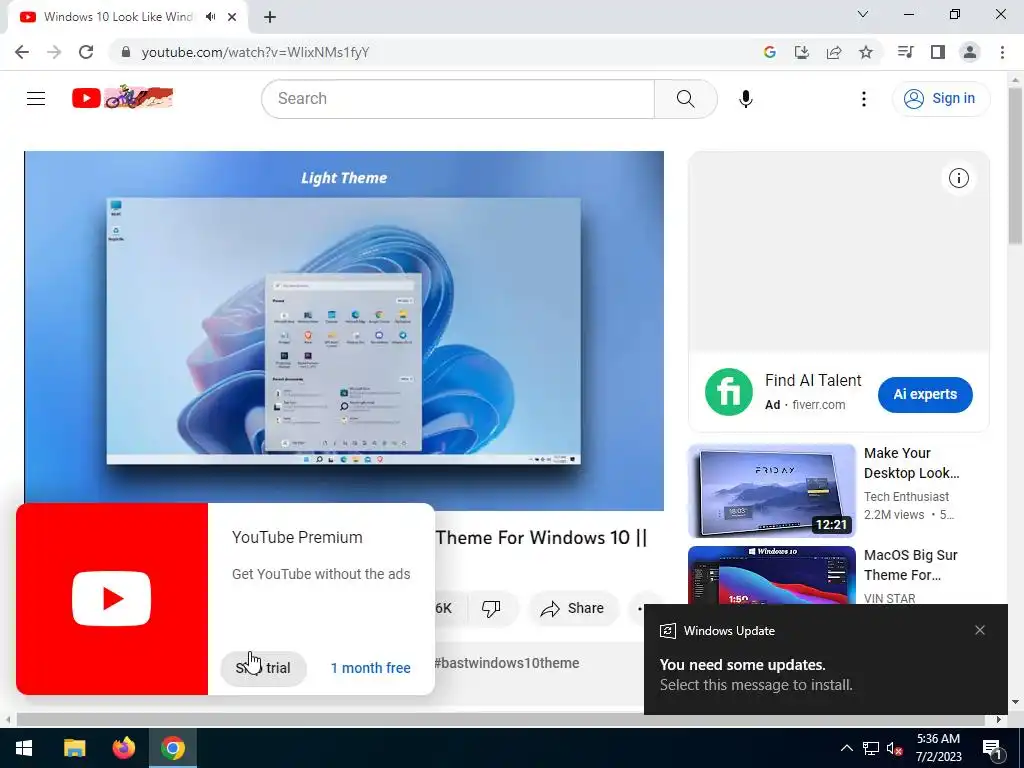Open Make Your Desktop Look video thumbnail
The height and width of the screenshot is (768, 1024).
pyautogui.click(x=771, y=490)
